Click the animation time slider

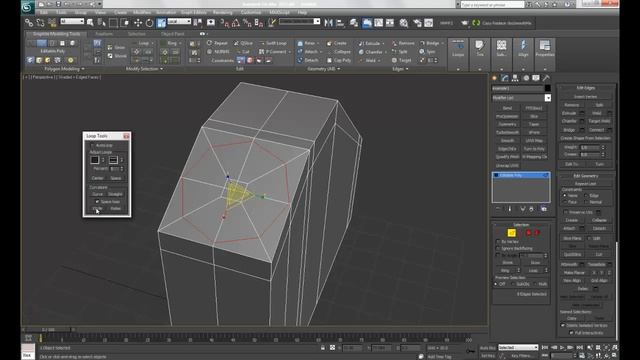click(x=49, y=329)
